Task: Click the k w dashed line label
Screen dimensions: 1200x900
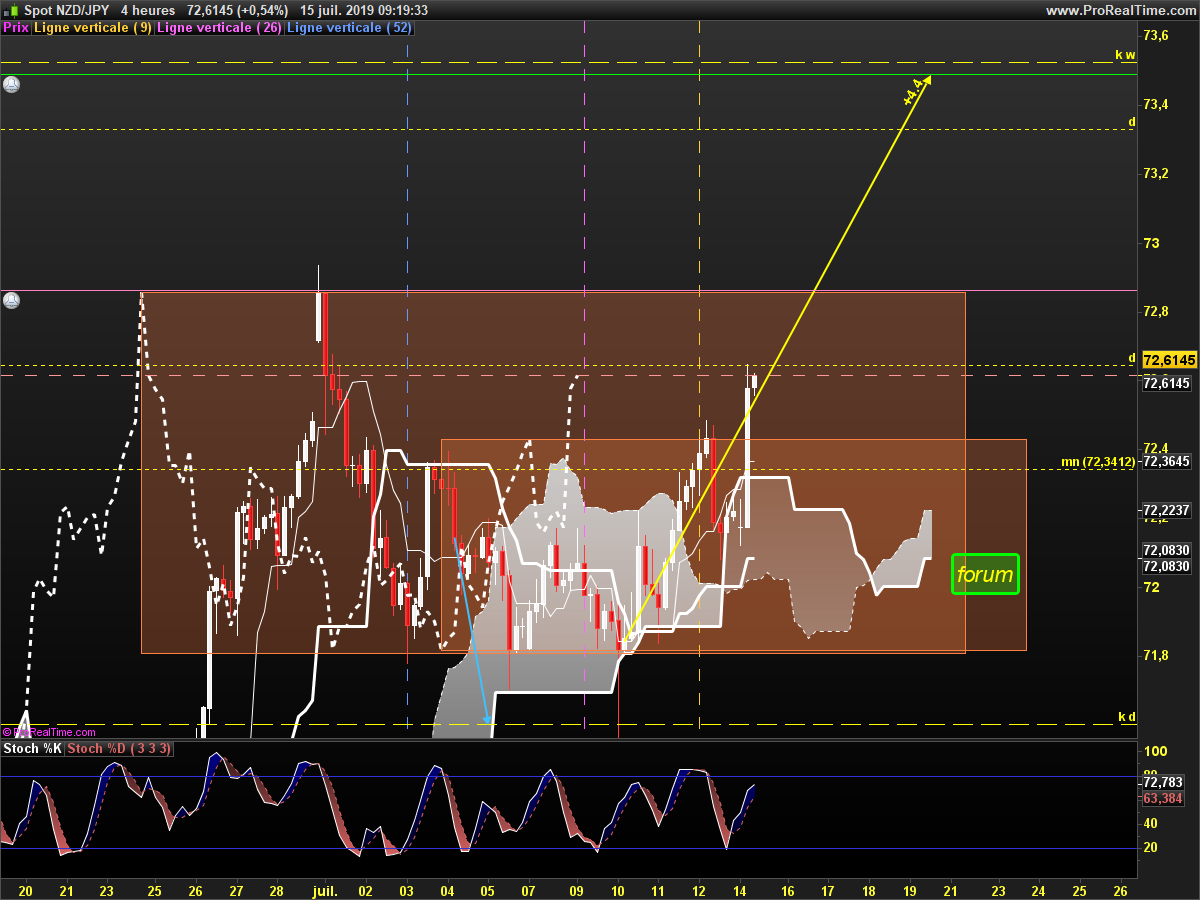Action: (1126, 55)
